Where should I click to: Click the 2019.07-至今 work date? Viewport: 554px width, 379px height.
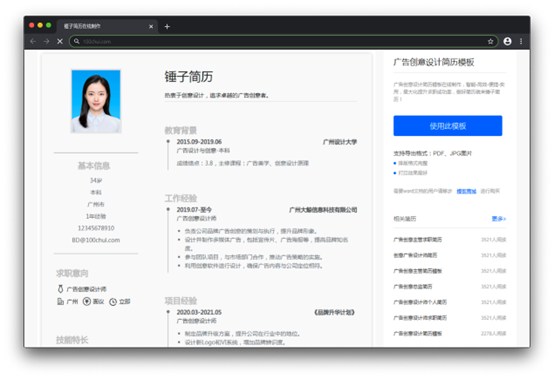coord(194,210)
